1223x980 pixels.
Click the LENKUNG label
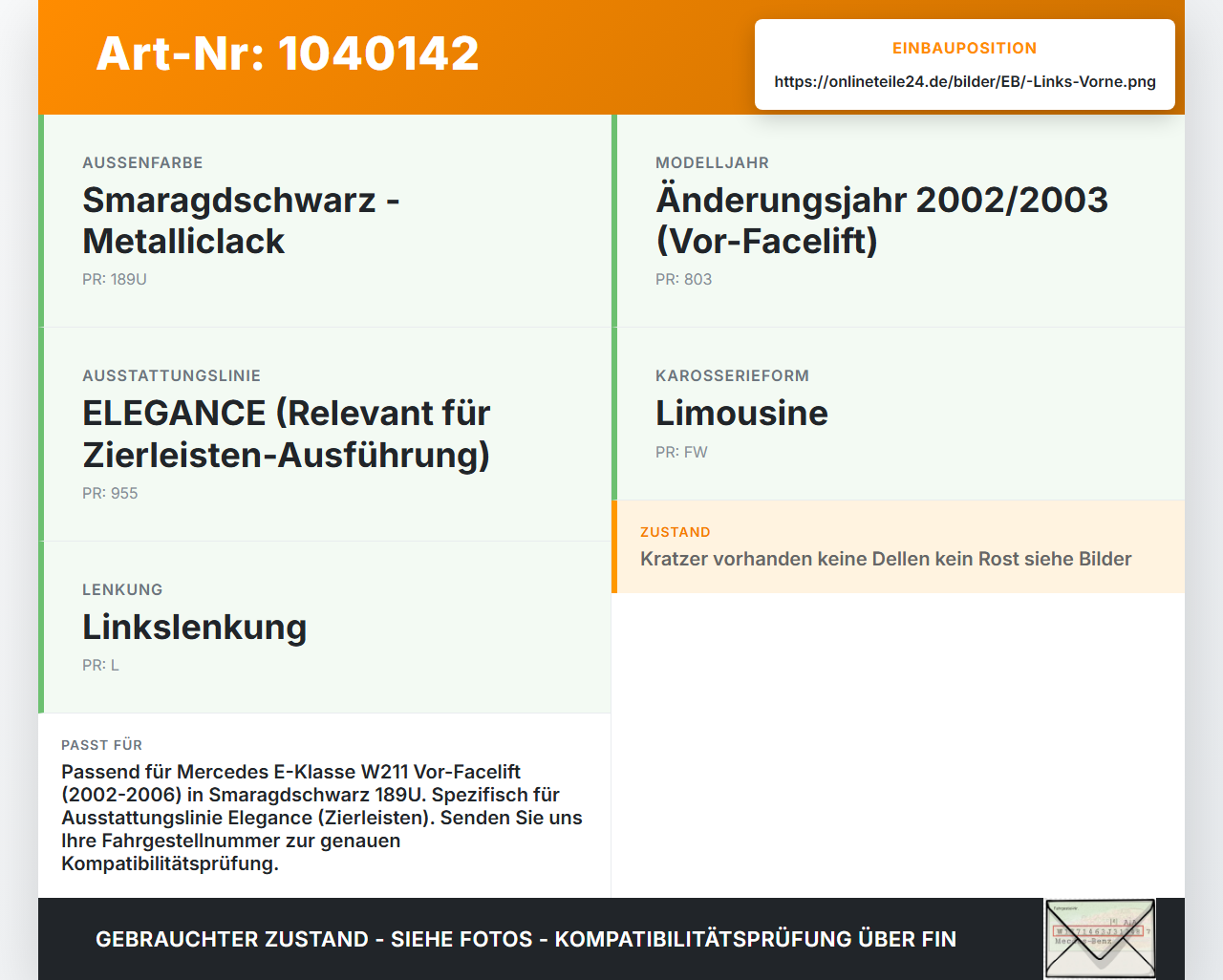122,589
